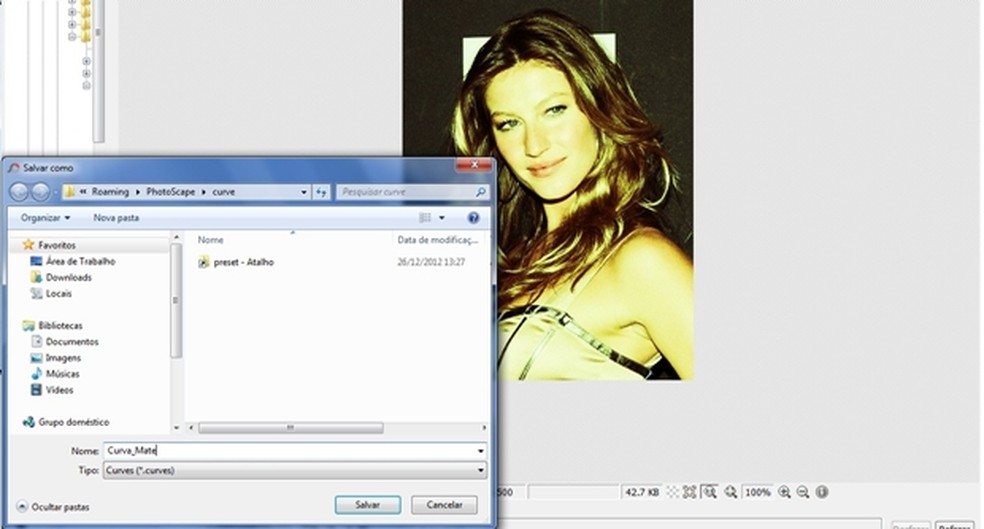This screenshot has height=529, width=984.
Task: Click the fit-to-screen icon in PhotoScape status bar
Action: [690, 492]
